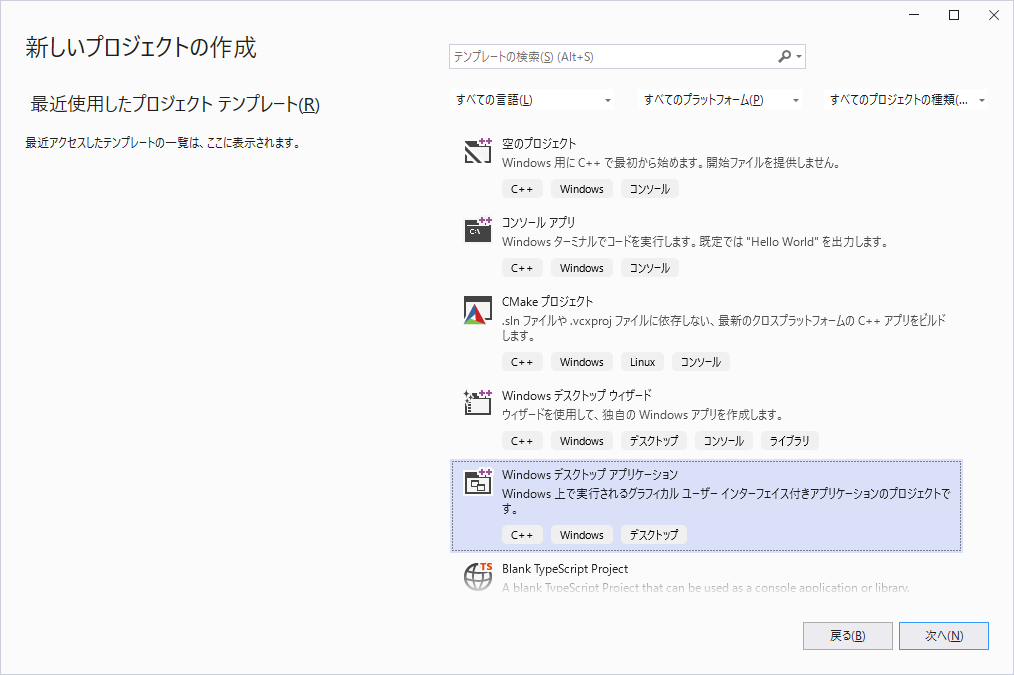Screen dimensions: 1014x675
Task: Click the Windows デスクトップ アプリケーション icon
Action: pyautogui.click(x=478, y=482)
